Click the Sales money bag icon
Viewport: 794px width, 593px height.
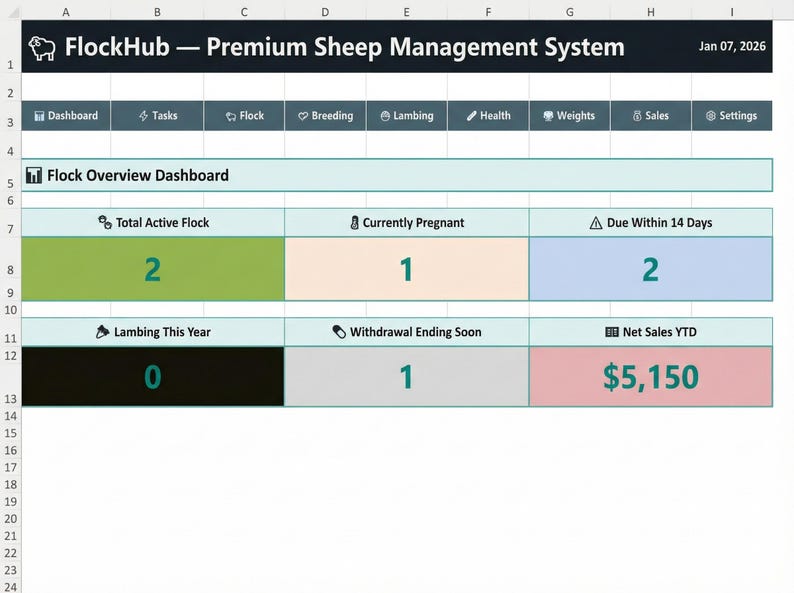point(637,116)
